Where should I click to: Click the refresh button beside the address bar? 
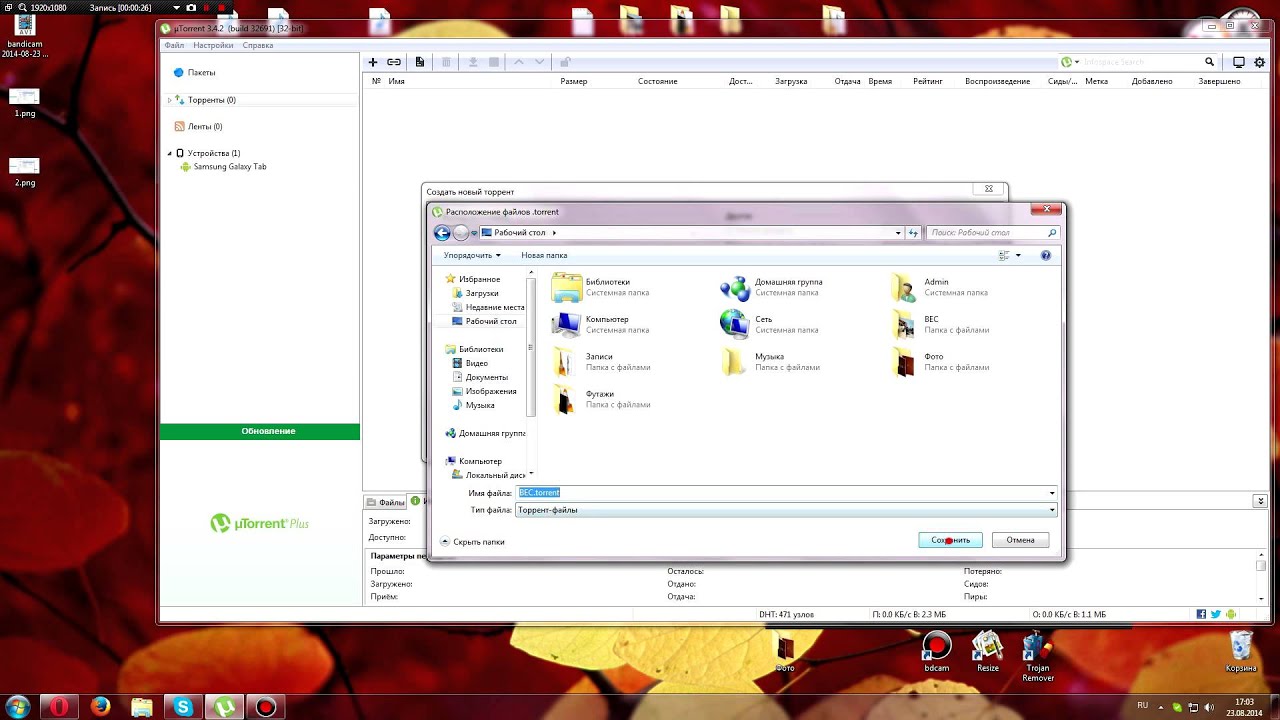coord(913,233)
